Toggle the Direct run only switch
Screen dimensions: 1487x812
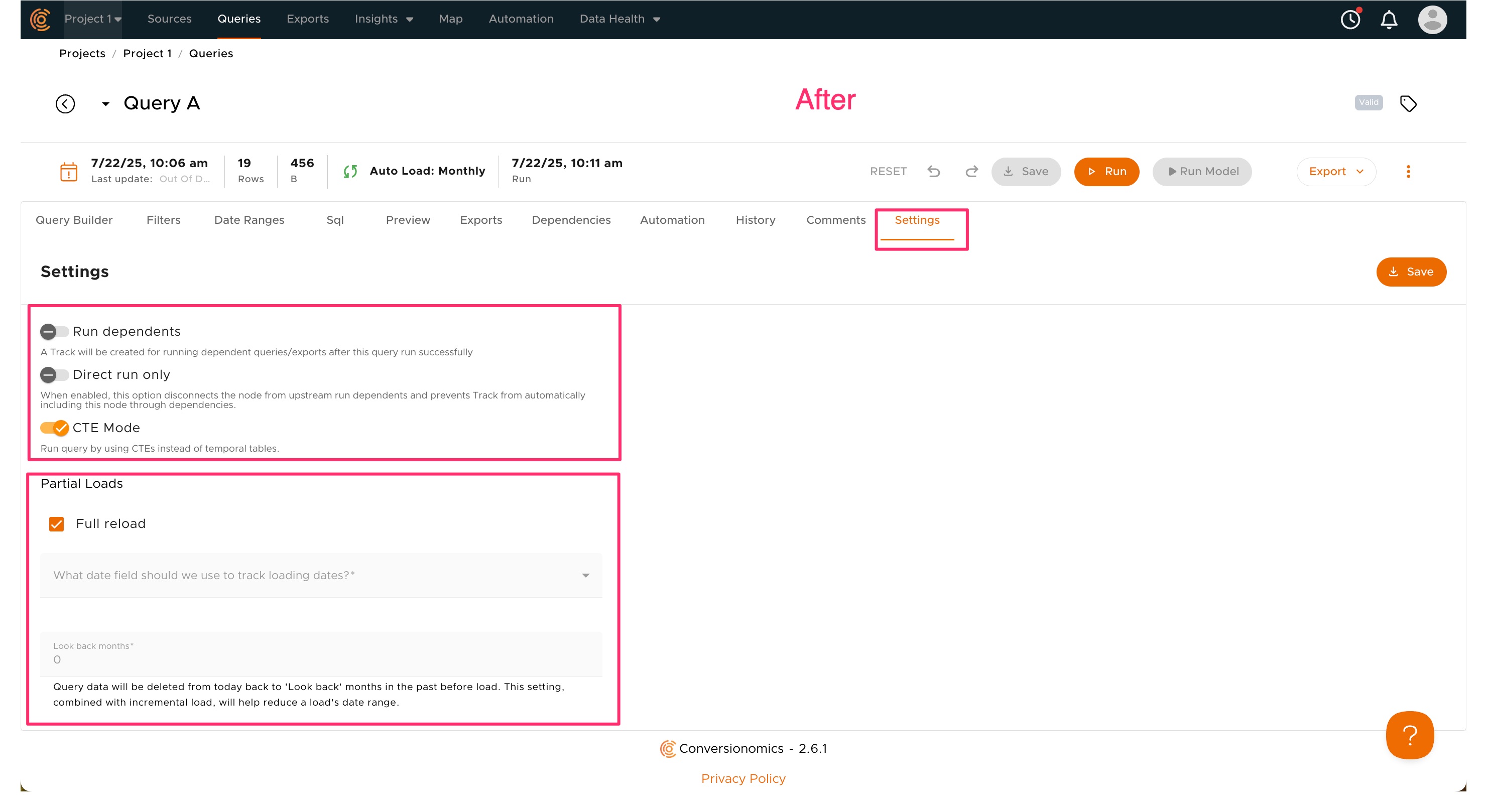(54, 374)
